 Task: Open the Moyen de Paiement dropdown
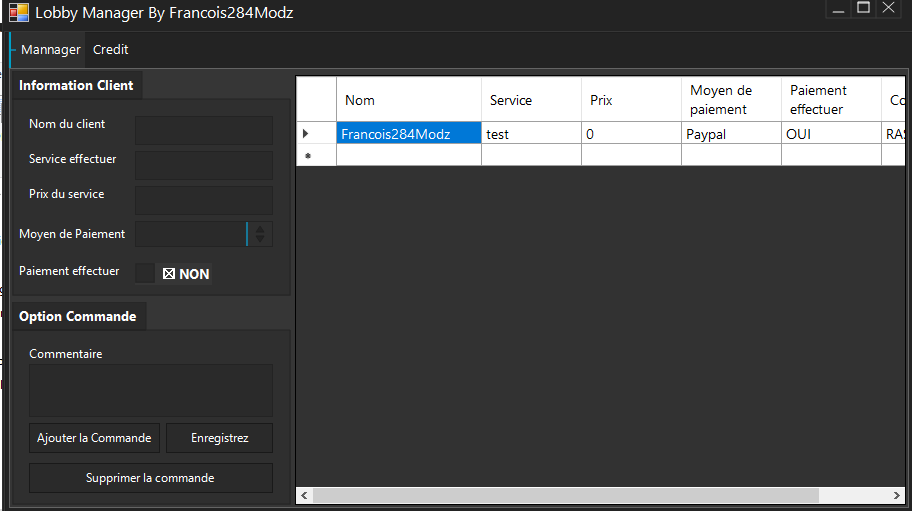tap(204, 234)
